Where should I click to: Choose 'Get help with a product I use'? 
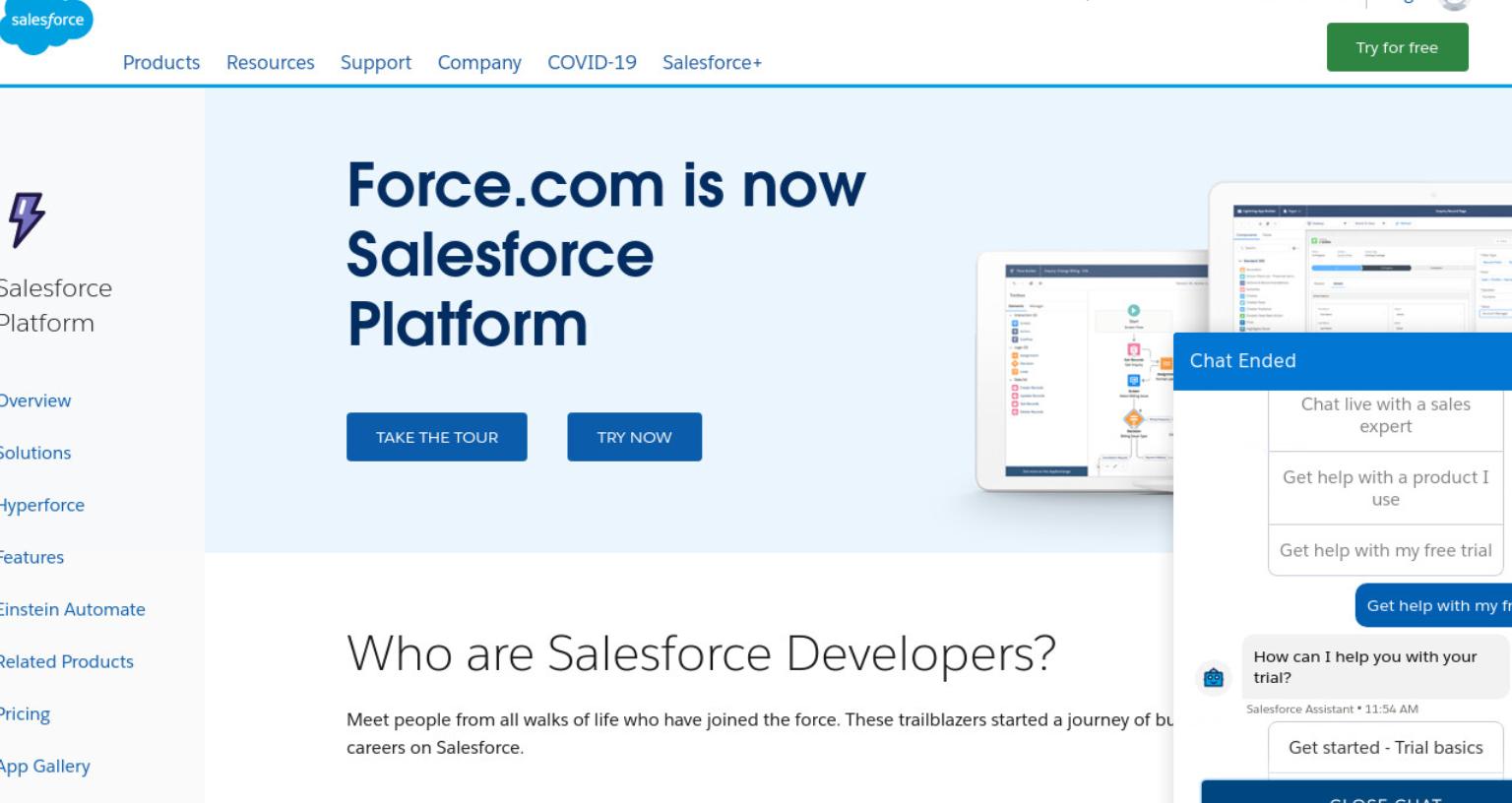pyautogui.click(x=1385, y=488)
